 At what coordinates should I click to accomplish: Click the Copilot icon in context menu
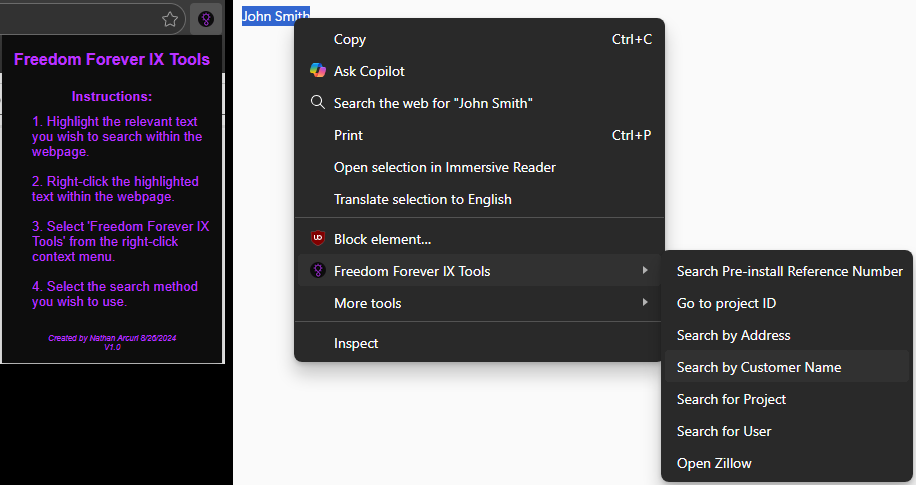(317, 71)
